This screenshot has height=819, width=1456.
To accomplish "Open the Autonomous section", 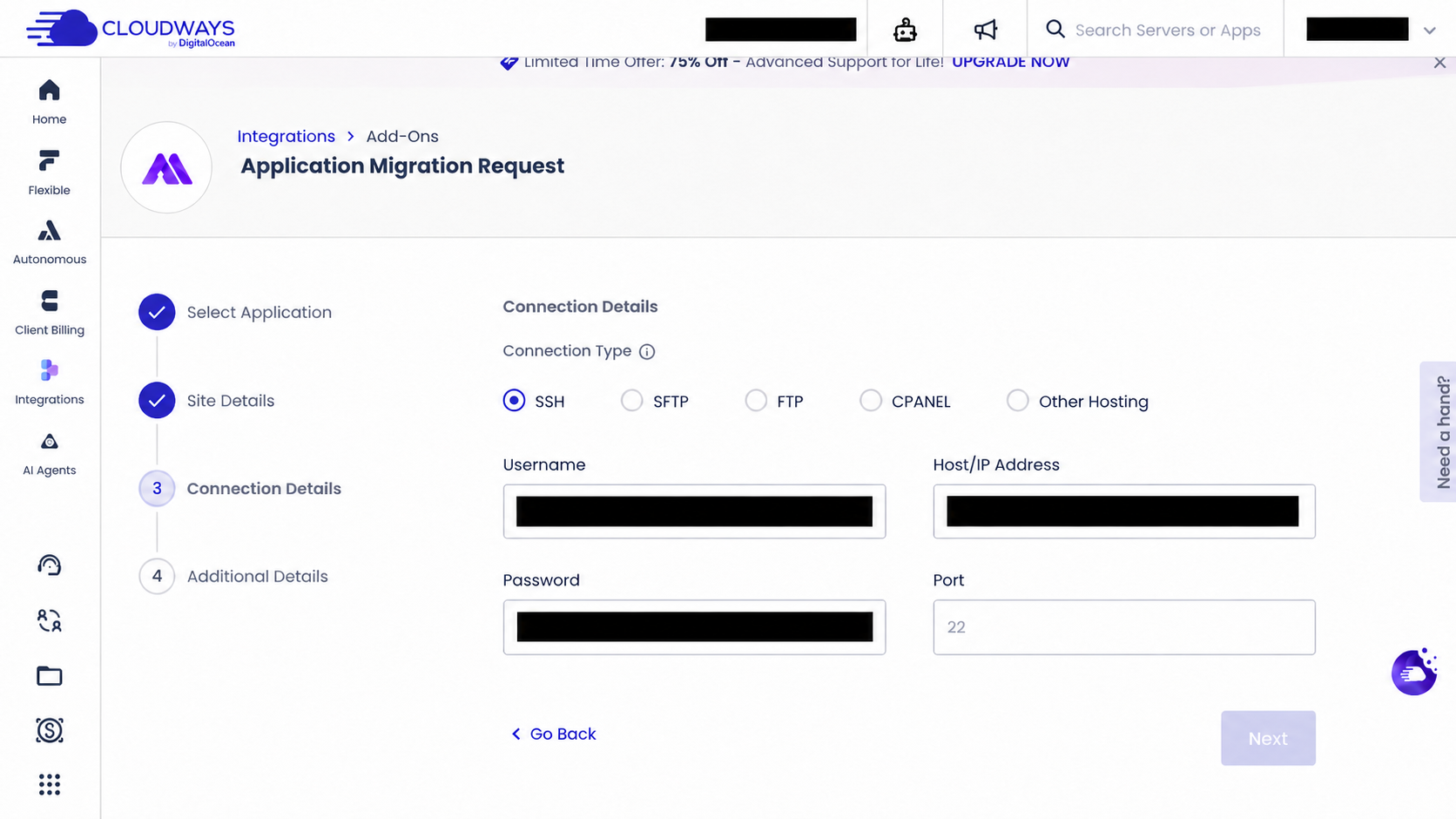I will [x=50, y=242].
